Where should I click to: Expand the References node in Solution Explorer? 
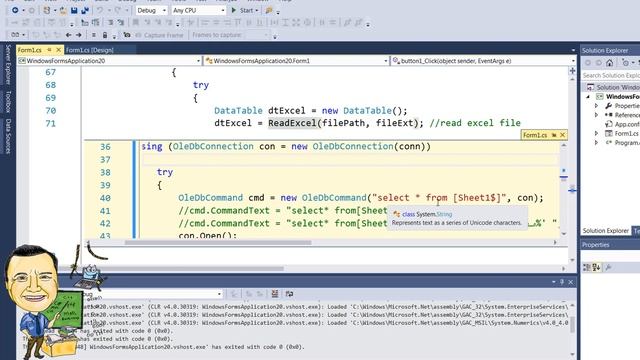pos(596,115)
